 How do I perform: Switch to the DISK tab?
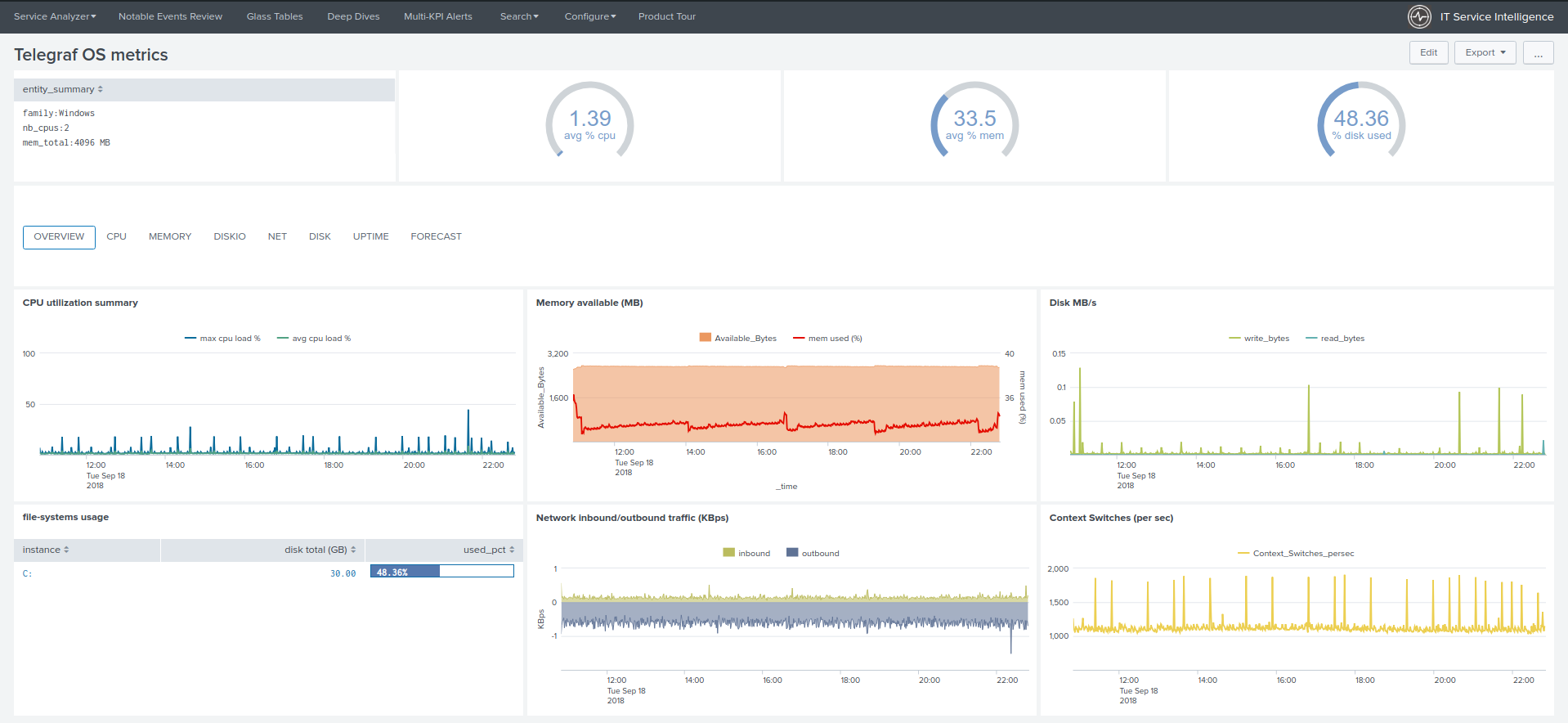click(x=320, y=237)
